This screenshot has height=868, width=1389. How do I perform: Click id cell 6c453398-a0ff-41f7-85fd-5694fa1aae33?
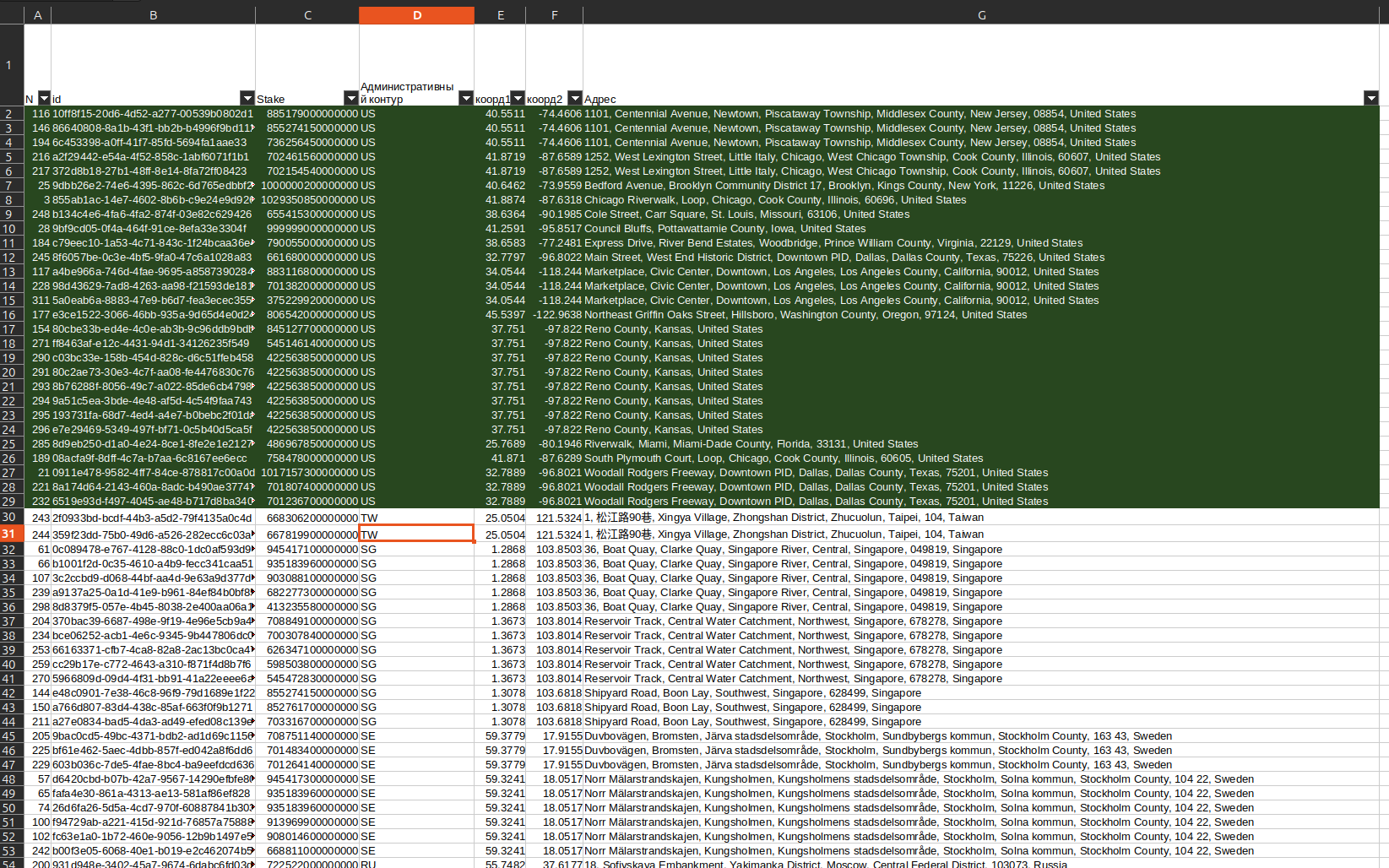pos(153,142)
